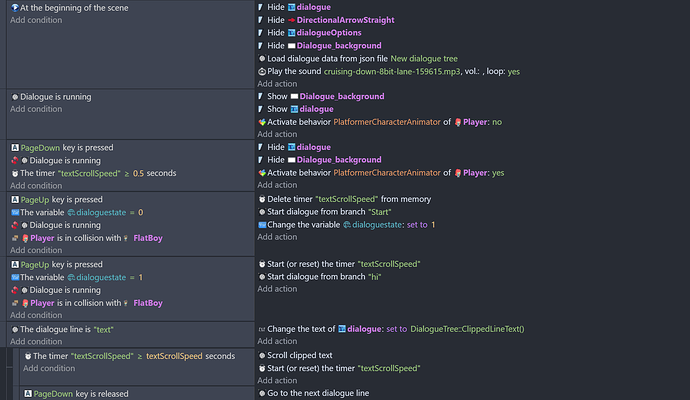
Task: Select the 'dialoguestate = 1' variable condition
Action: 77,278
